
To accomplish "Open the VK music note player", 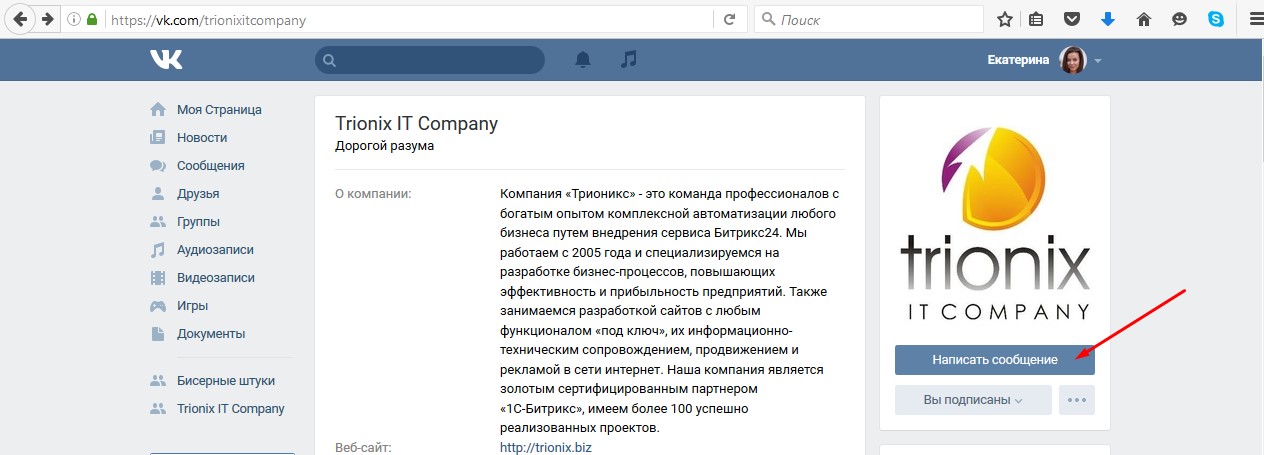I will 628,60.
